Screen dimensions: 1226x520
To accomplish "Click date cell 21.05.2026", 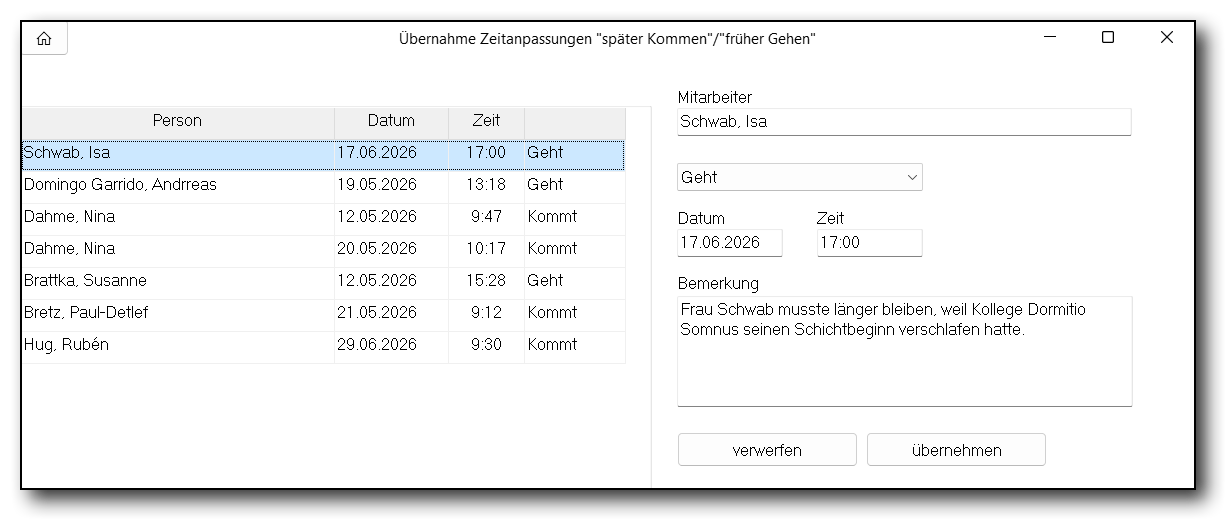I will (x=391, y=313).
